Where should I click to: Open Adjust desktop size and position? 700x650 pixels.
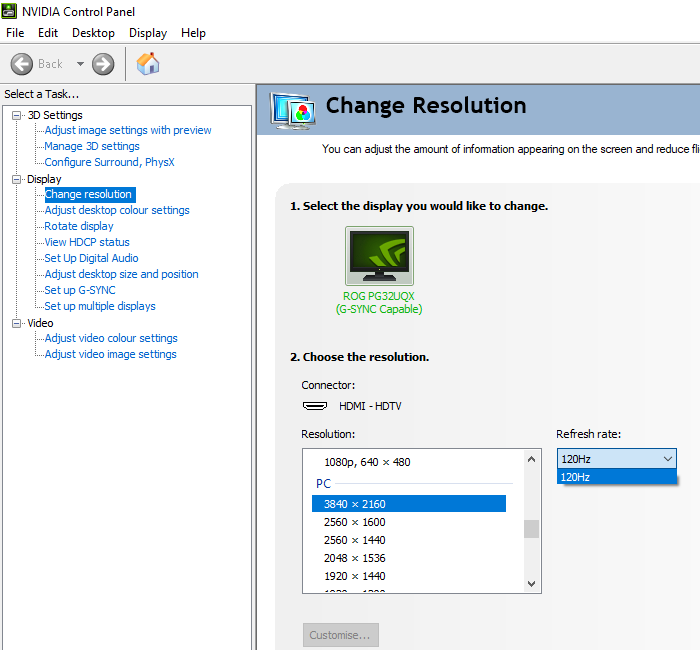click(121, 274)
